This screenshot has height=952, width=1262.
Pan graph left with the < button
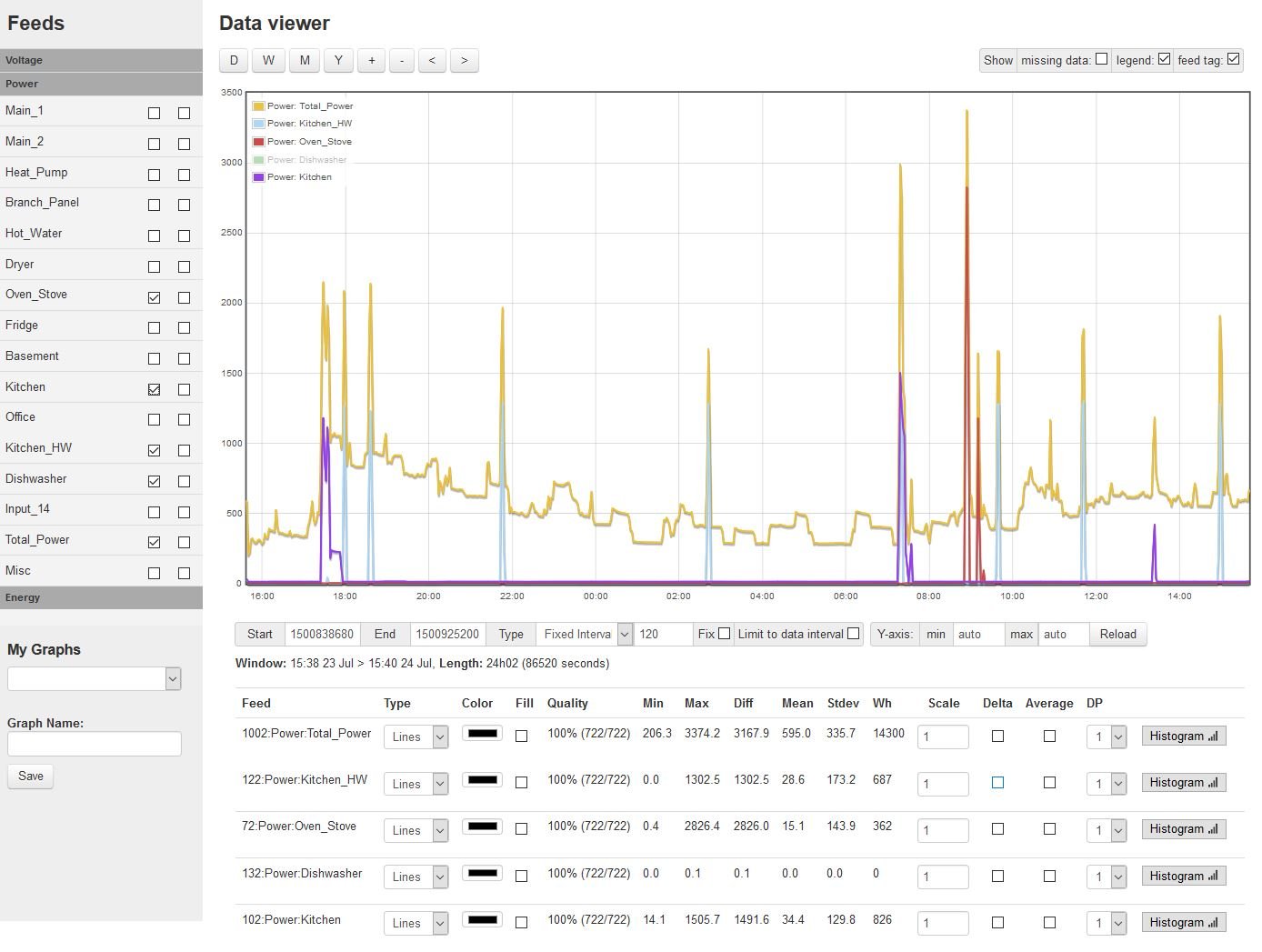coord(432,61)
